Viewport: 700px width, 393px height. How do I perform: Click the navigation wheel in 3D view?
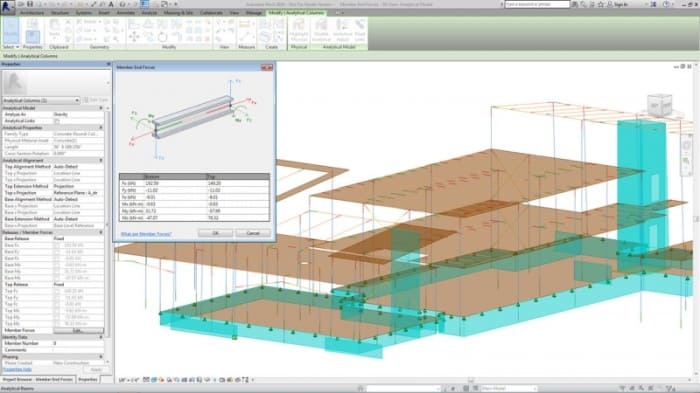coord(686,146)
